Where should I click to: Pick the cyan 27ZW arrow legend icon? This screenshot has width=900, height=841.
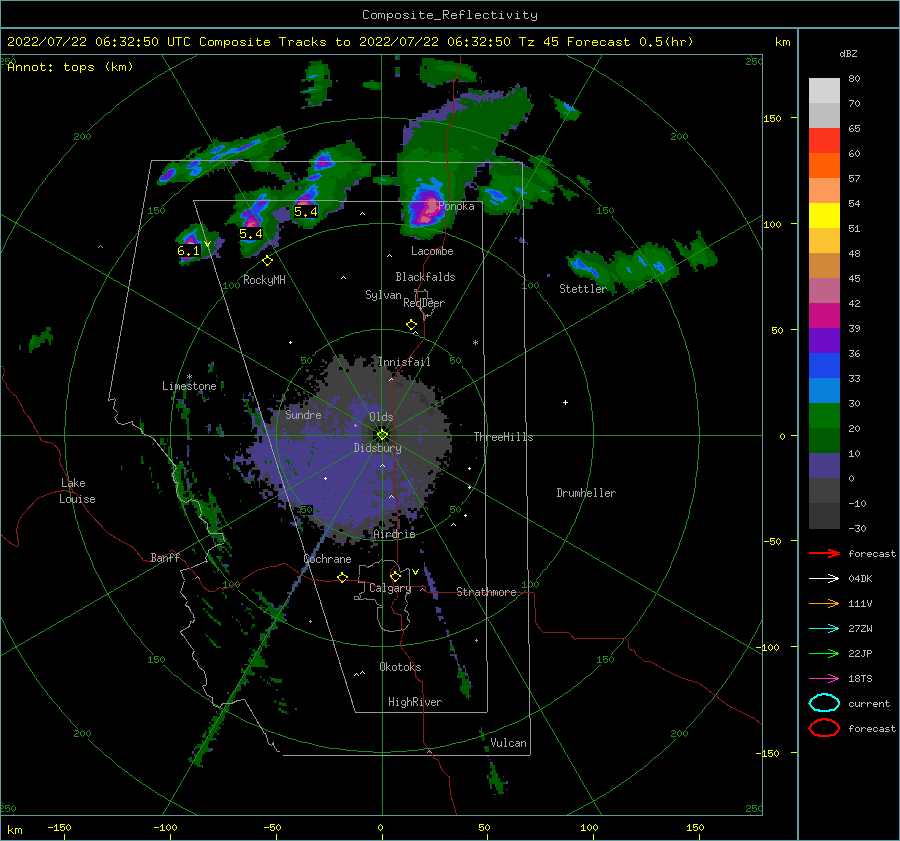(824, 629)
